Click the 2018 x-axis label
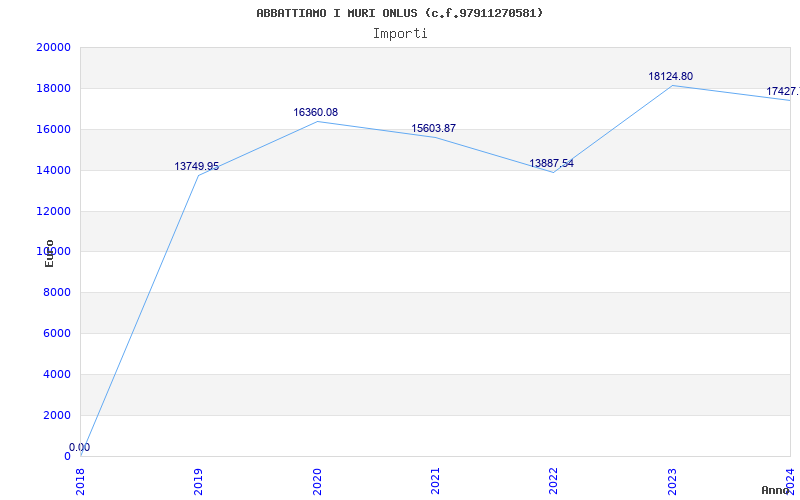This screenshot has width=800, height=500. 81,482
